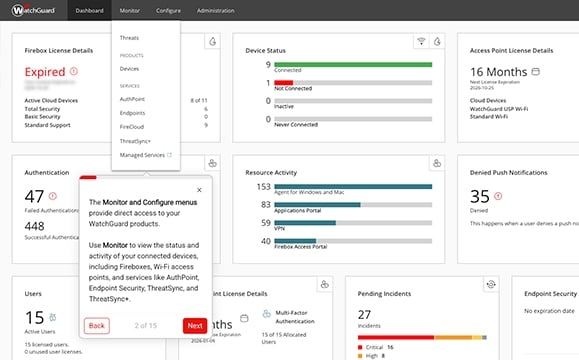Click the High orange legend swatch

coord(360,356)
